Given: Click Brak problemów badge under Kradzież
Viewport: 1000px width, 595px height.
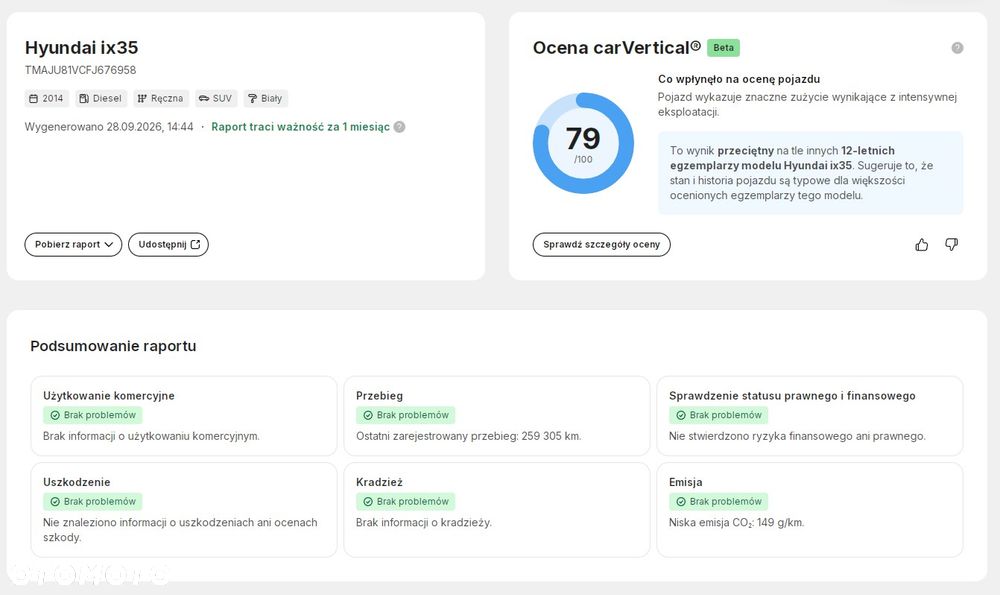Looking at the screenshot, I should 406,502.
